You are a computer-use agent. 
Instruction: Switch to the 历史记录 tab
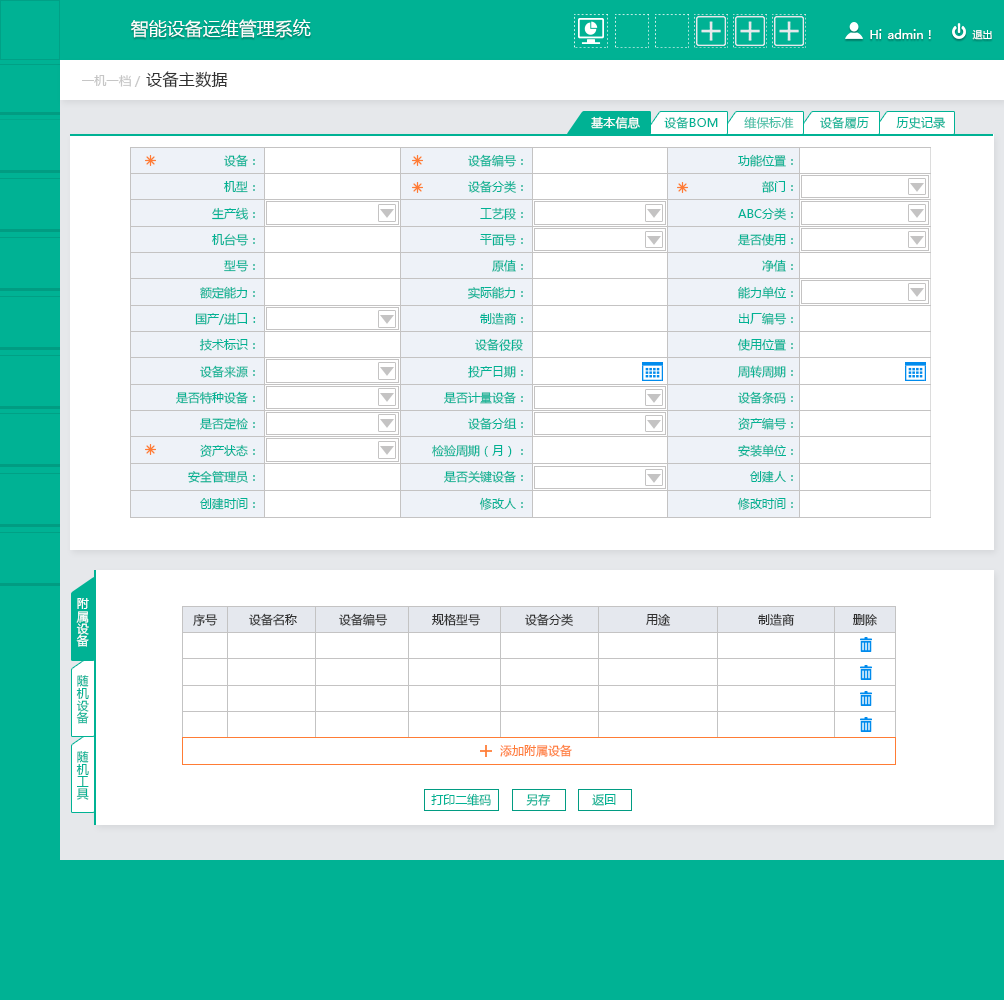tap(919, 123)
